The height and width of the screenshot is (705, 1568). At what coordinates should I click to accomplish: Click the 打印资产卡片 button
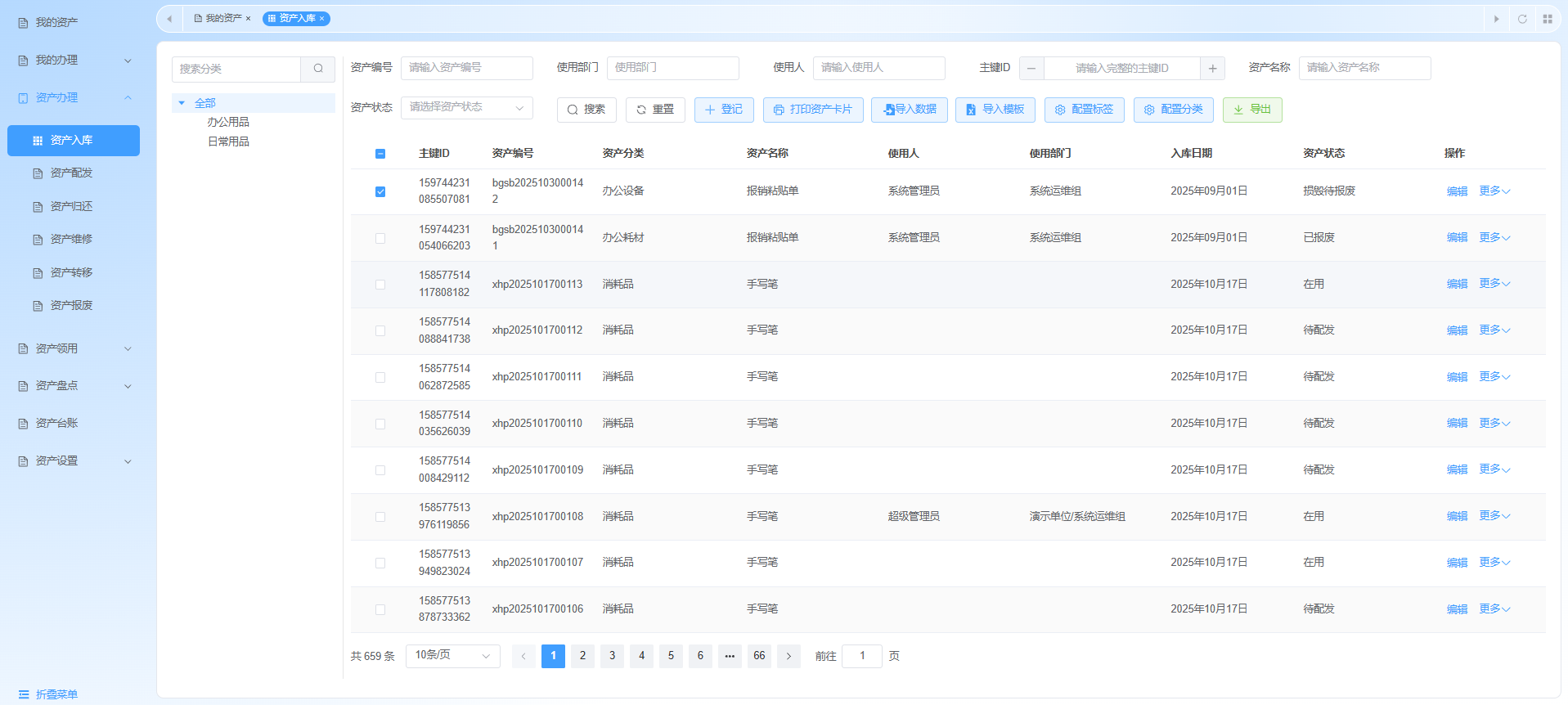pyautogui.click(x=813, y=110)
